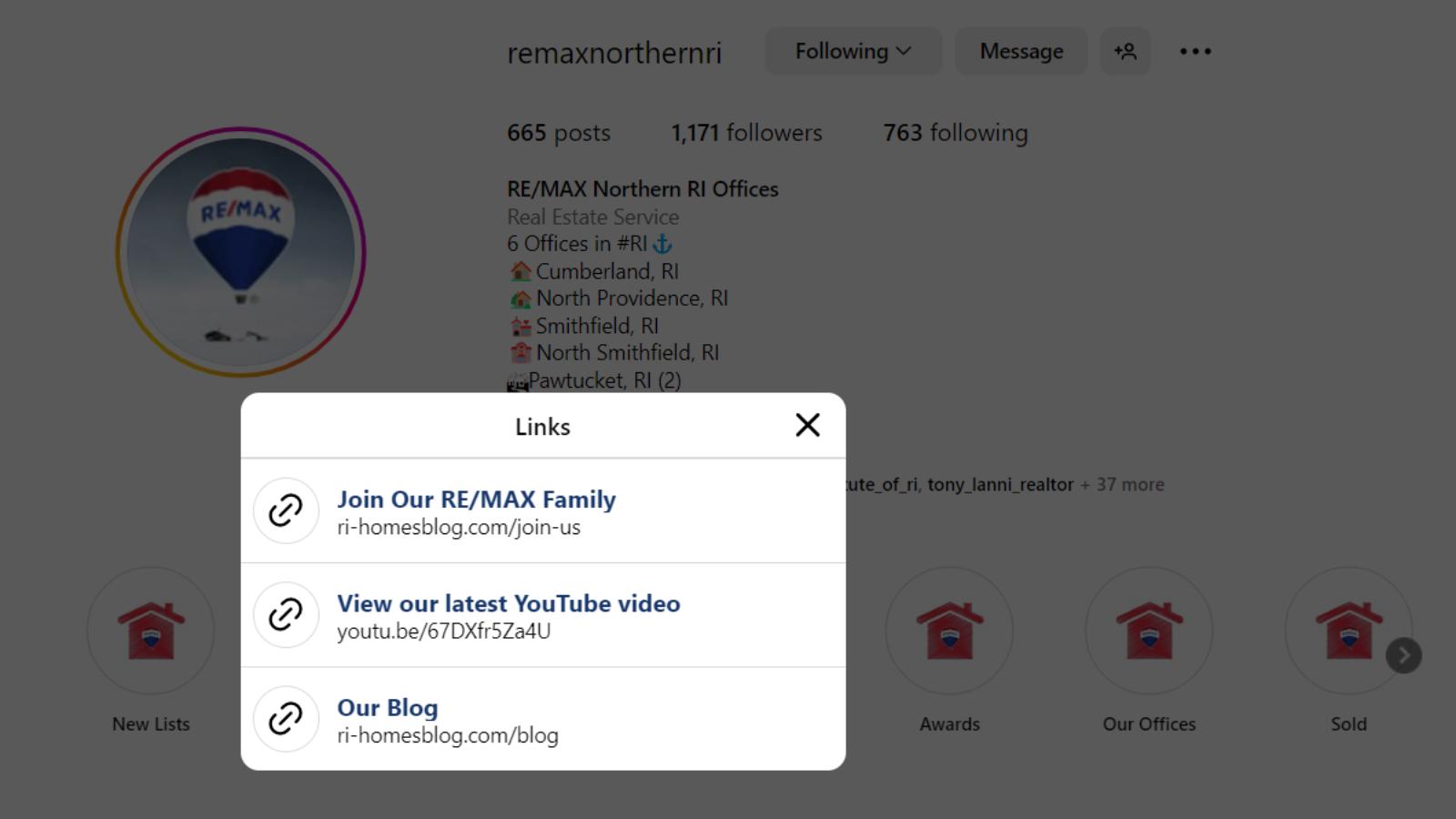Expand the '+ 37 more' mentions
This screenshot has width=1456, height=819.
coord(1122,484)
